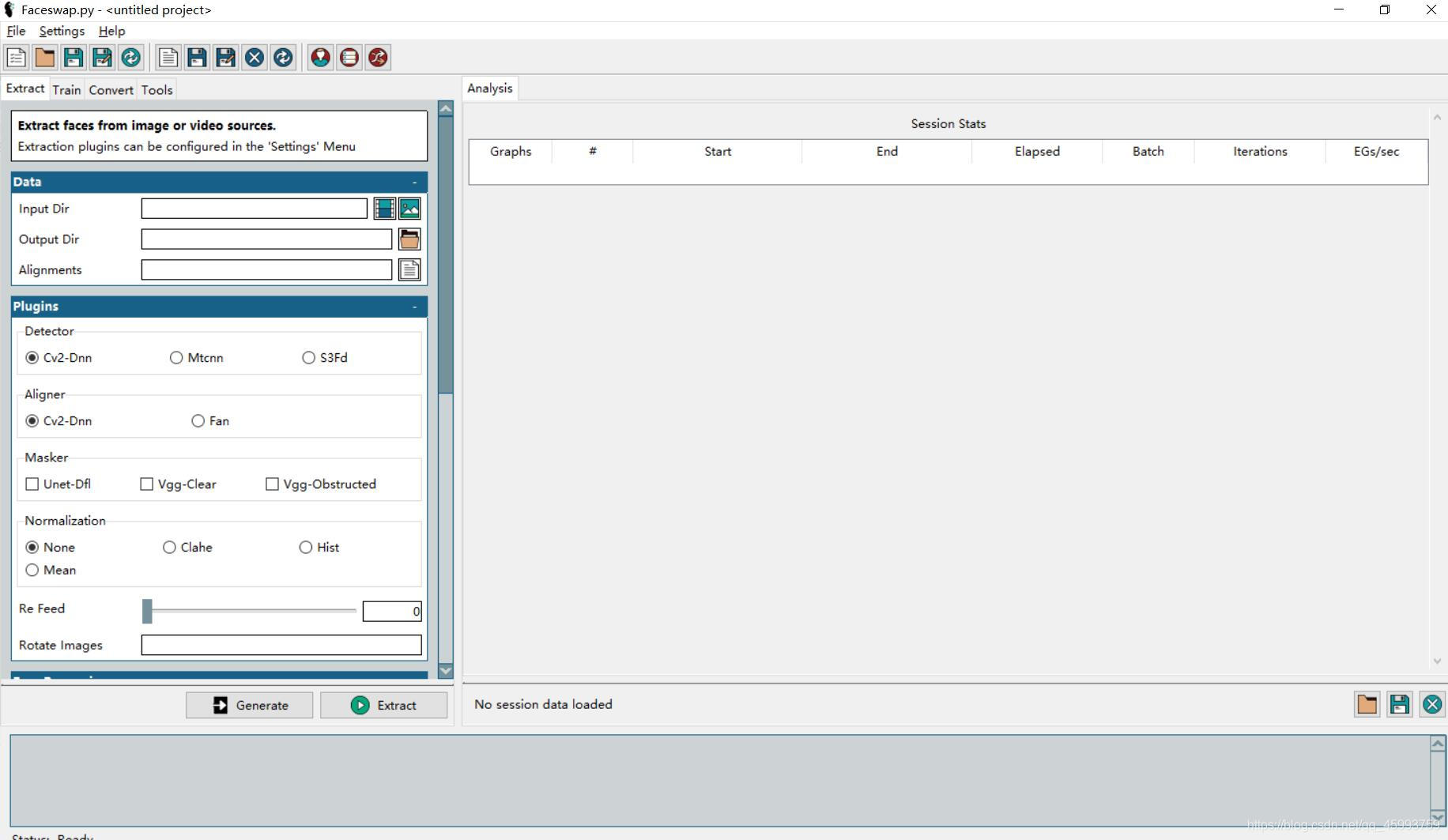Click the EGs/sec column header
Screen dimensions: 1448x840
pos(1376,152)
